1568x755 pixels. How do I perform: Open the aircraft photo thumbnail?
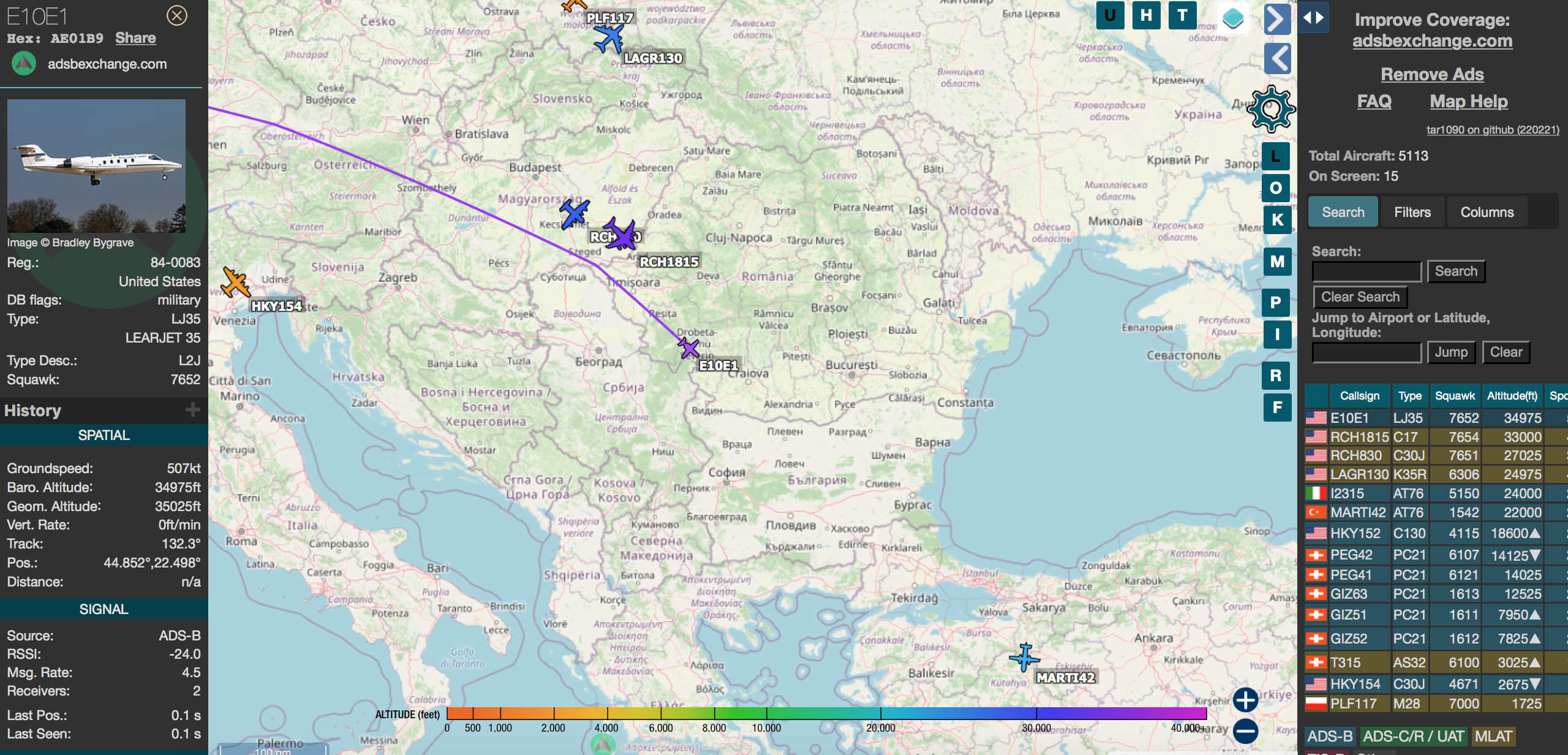(96, 165)
